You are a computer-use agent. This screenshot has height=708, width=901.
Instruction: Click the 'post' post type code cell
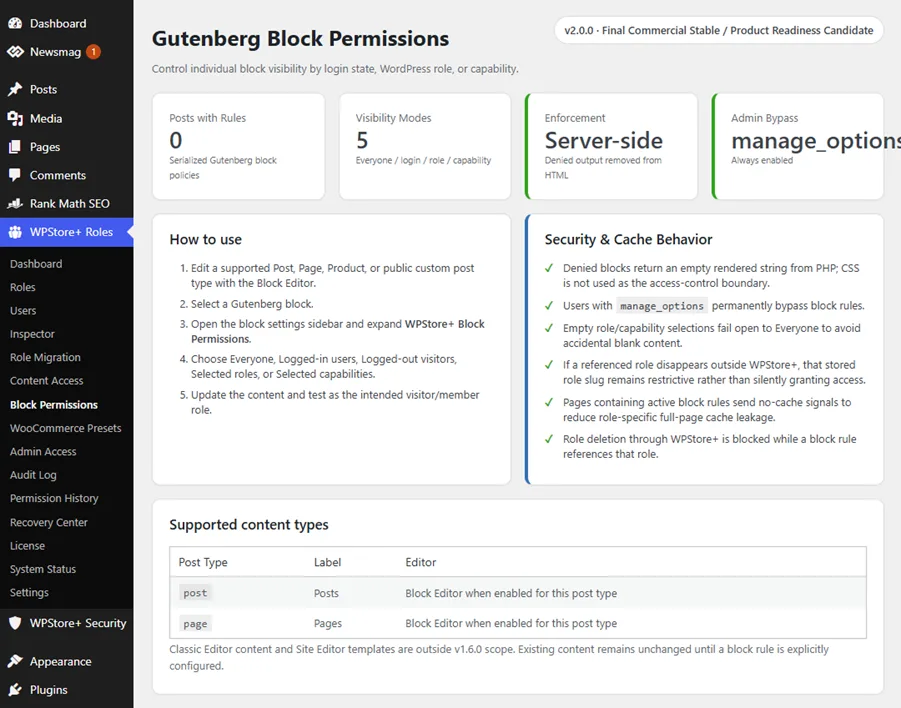point(195,593)
